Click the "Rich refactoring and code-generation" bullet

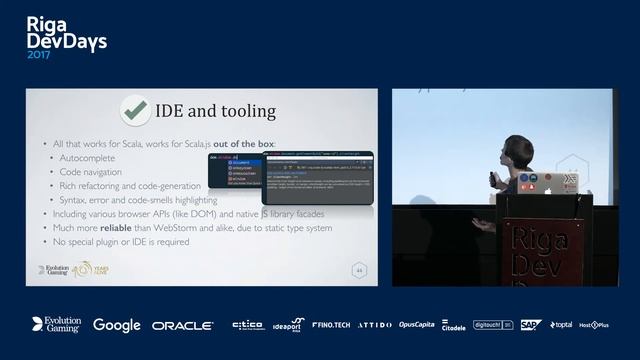tap(130, 186)
